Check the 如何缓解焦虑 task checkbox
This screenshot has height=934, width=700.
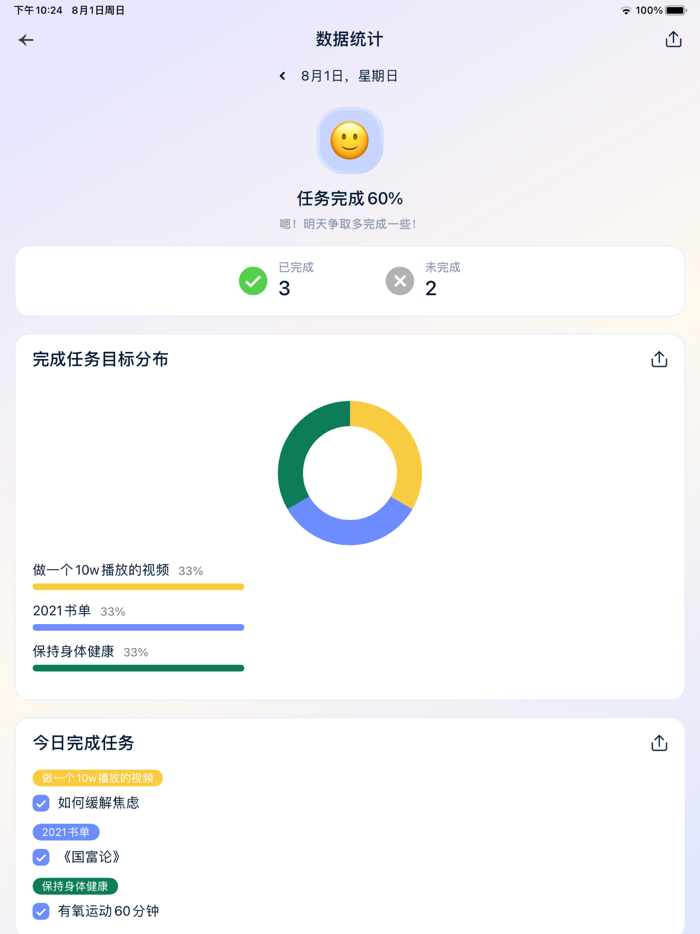pyautogui.click(x=40, y=803)
